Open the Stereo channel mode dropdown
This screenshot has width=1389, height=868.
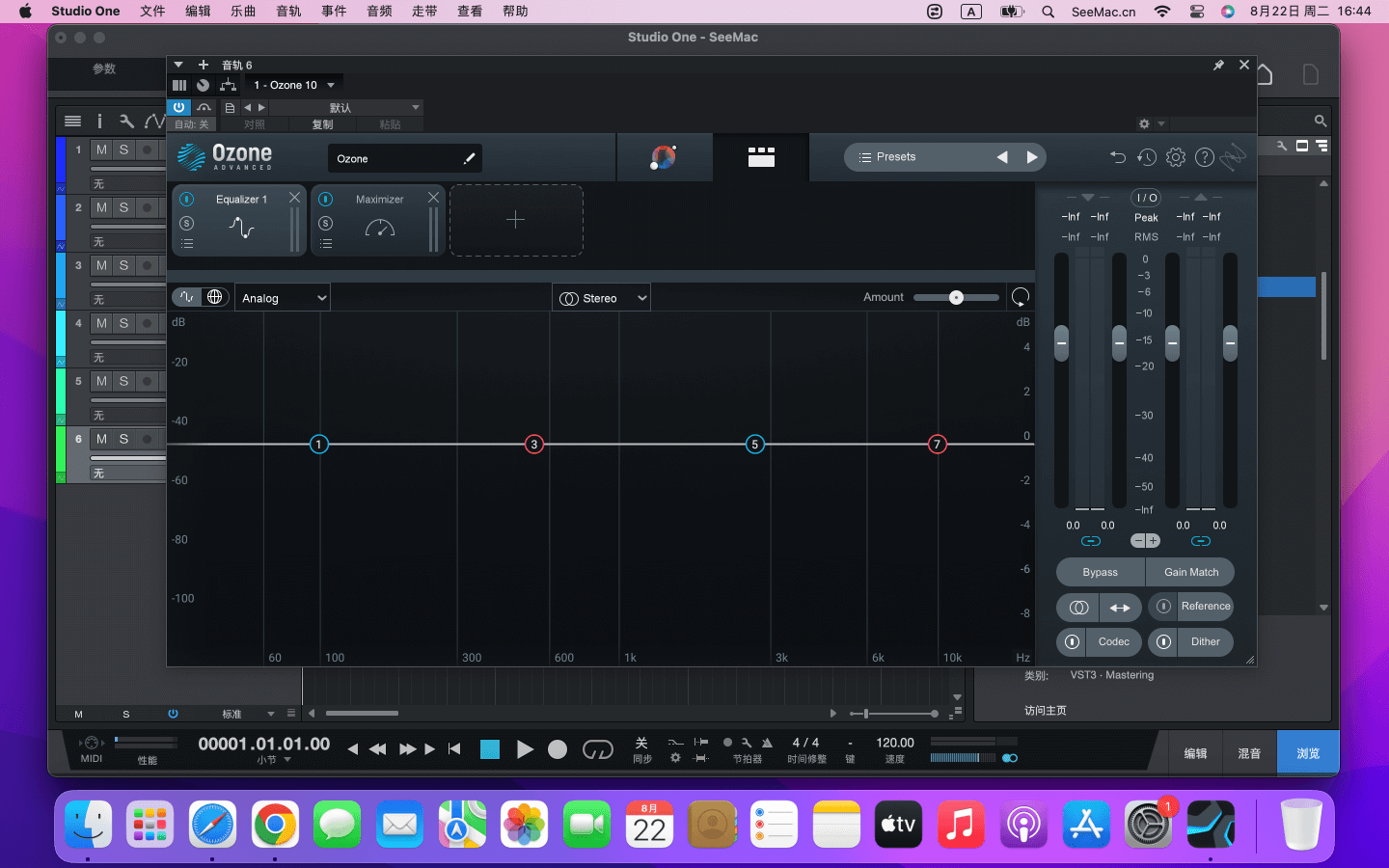pyautogui.click(x=602, y=298)
